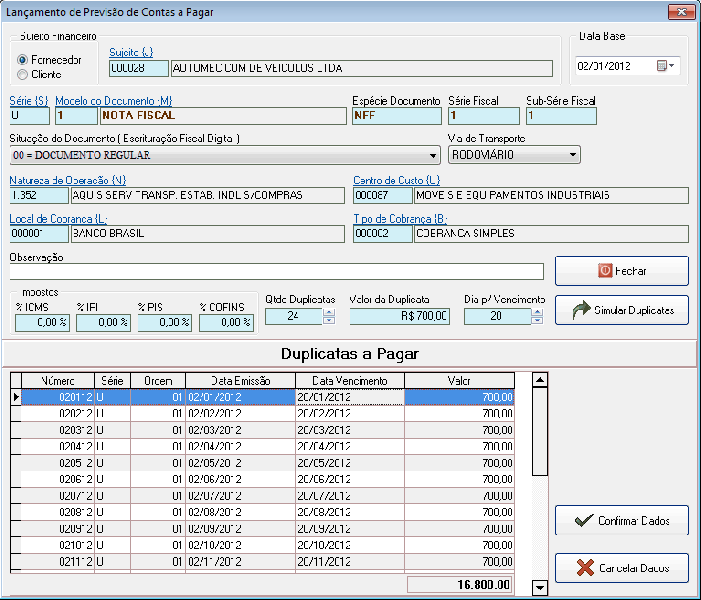The height and width of the screenshot is (600, 701).
Task: Click due date 20/10/2012
Action: [350, 545]
